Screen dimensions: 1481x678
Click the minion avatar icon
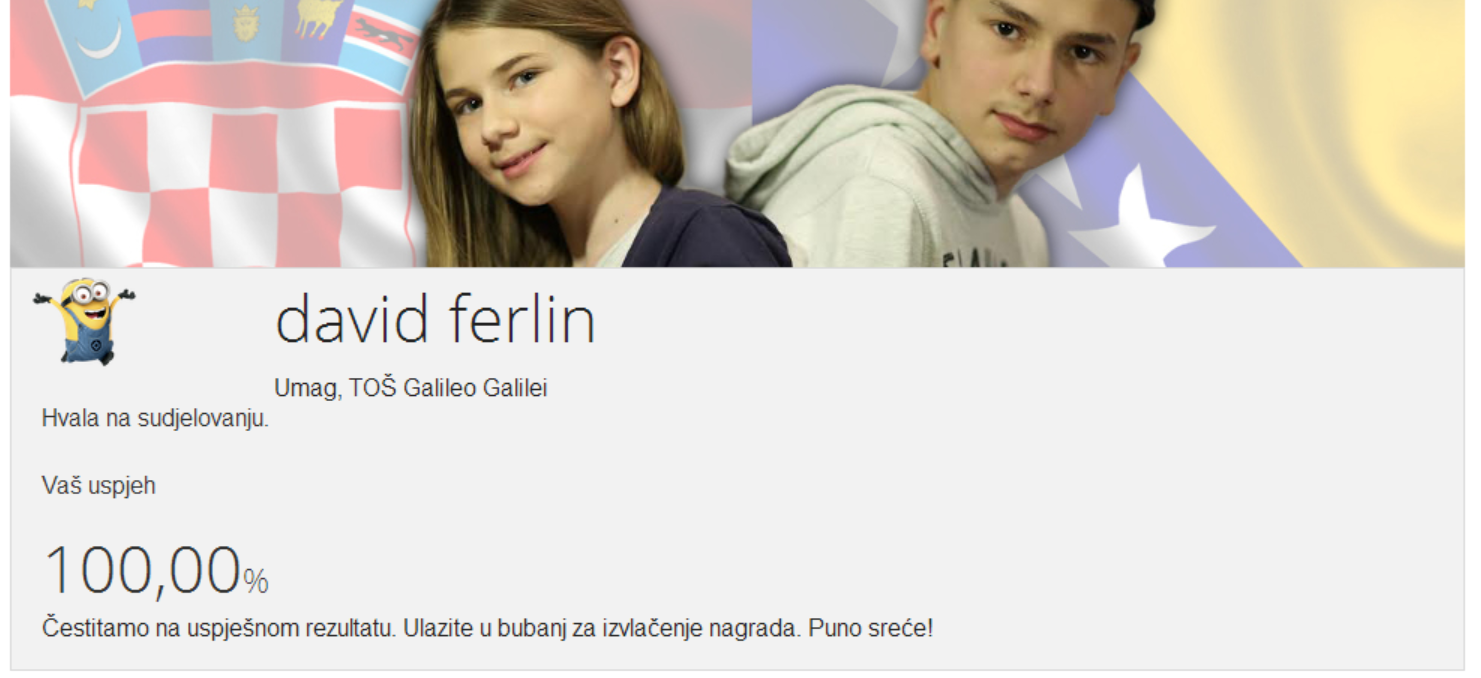pos(84,321)
